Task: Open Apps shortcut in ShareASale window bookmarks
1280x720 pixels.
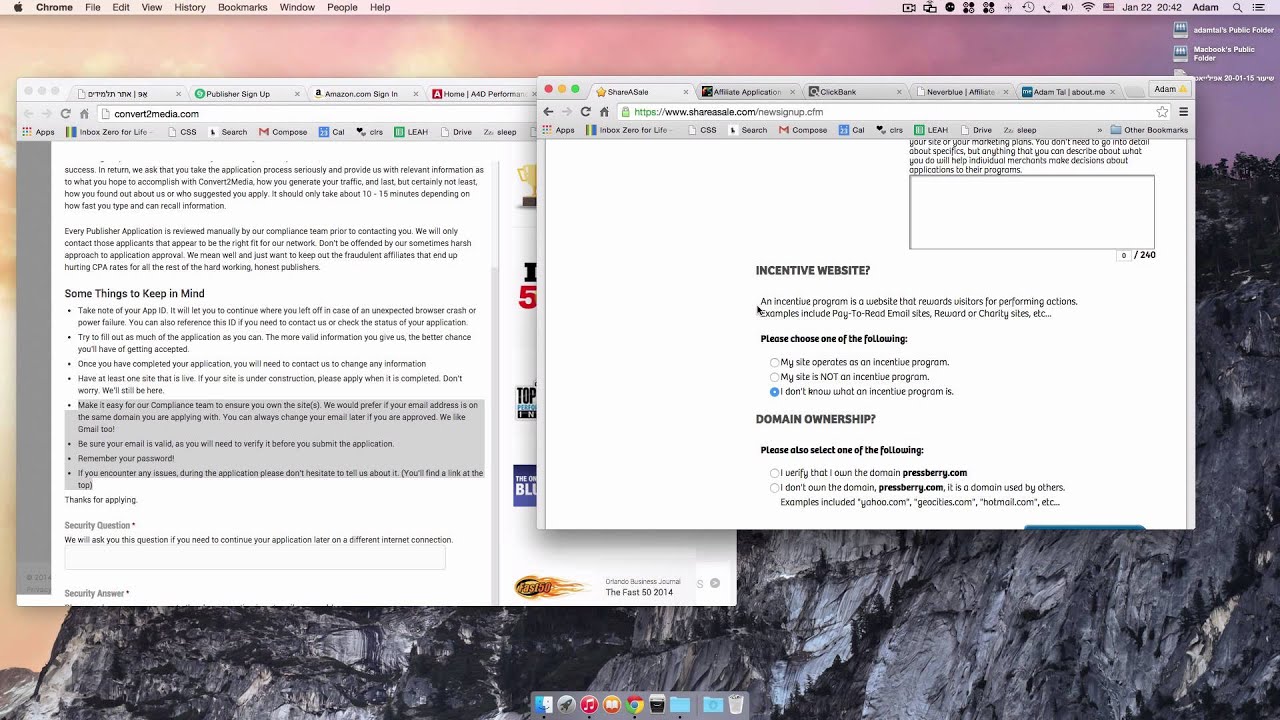Action: click(x=559, y=130)
